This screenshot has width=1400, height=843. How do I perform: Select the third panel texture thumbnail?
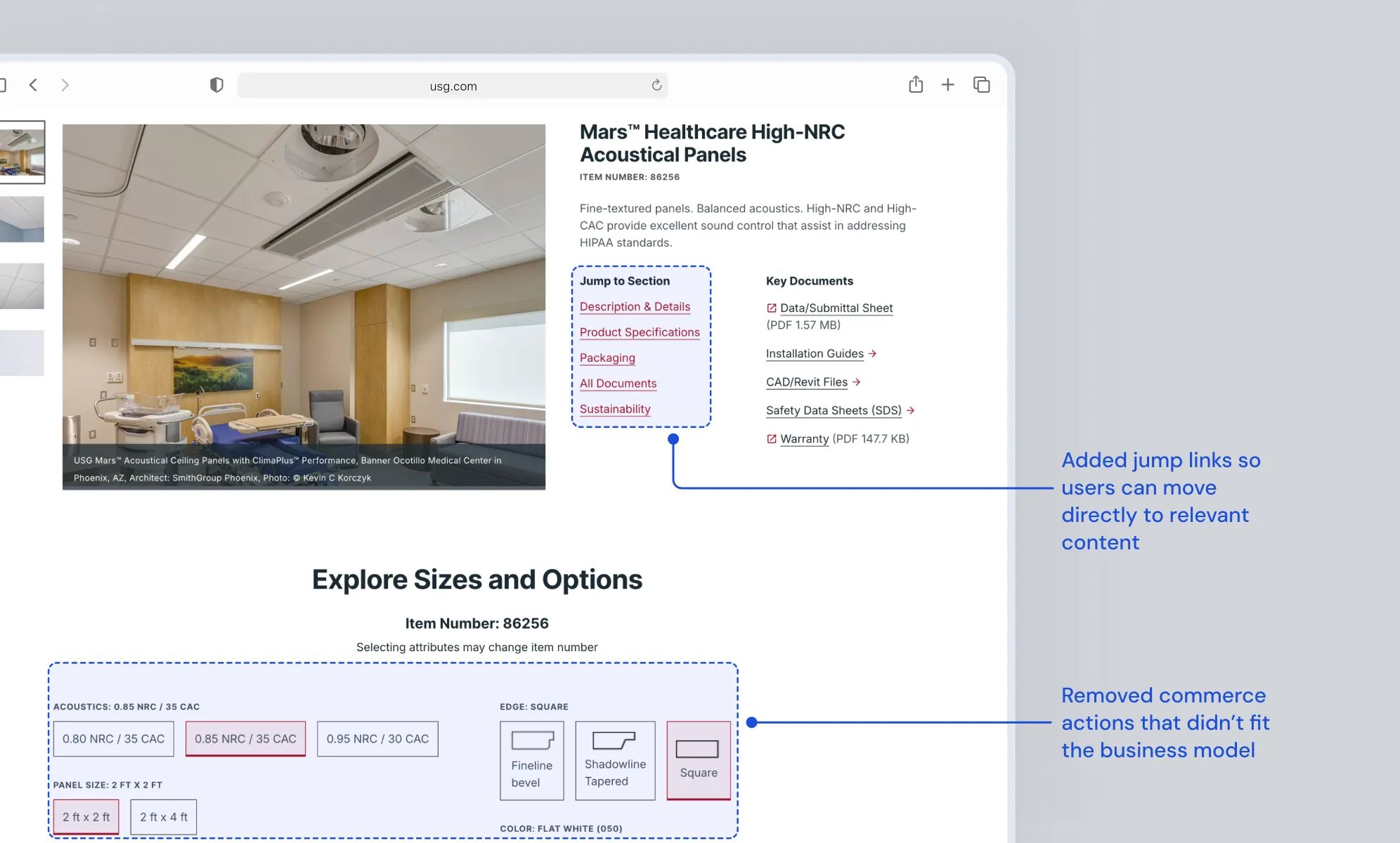point(22,286)
